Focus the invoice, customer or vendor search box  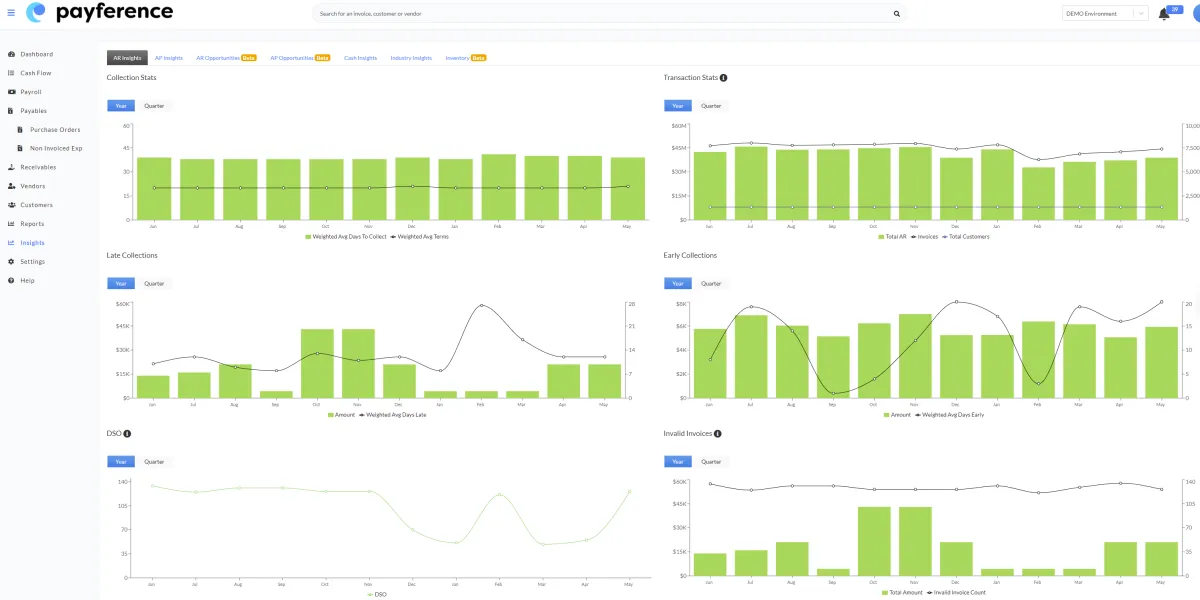click(602, 14)
